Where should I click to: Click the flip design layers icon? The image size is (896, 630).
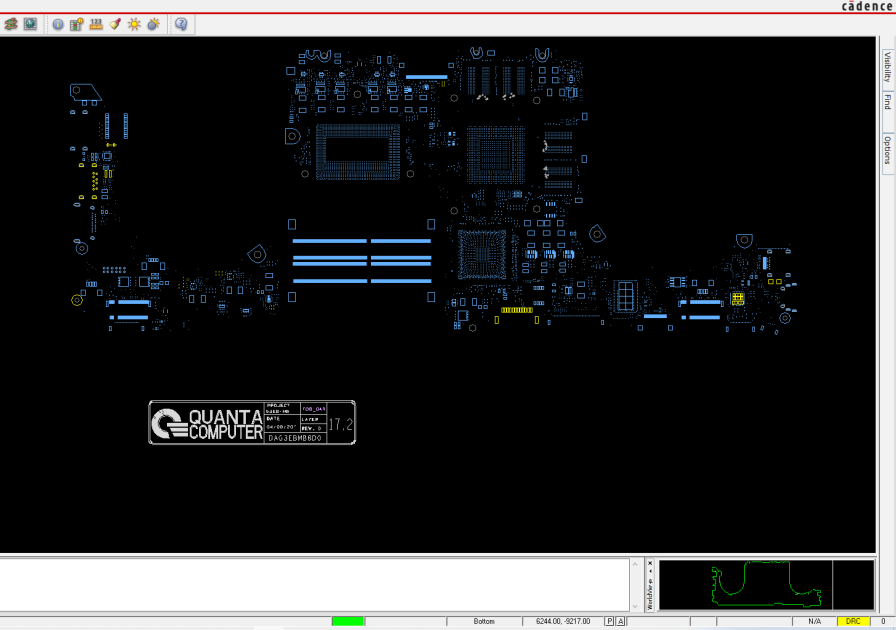[x=11, y=24]
